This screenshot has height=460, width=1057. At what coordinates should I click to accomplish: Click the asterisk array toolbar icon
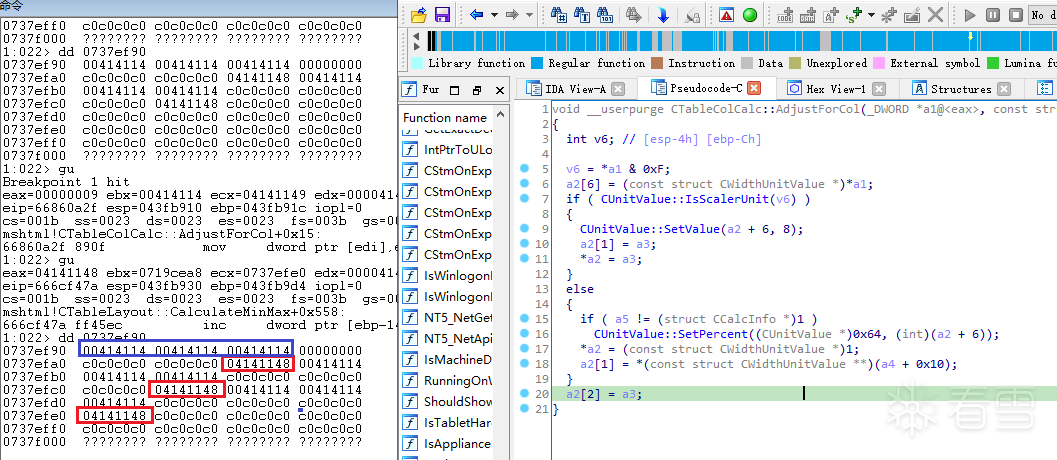point(890,15)
